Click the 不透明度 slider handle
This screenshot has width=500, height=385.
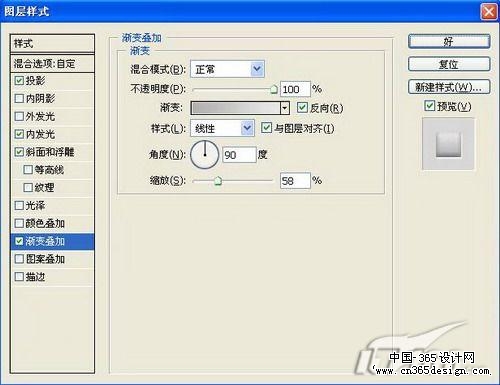[273, 89]
